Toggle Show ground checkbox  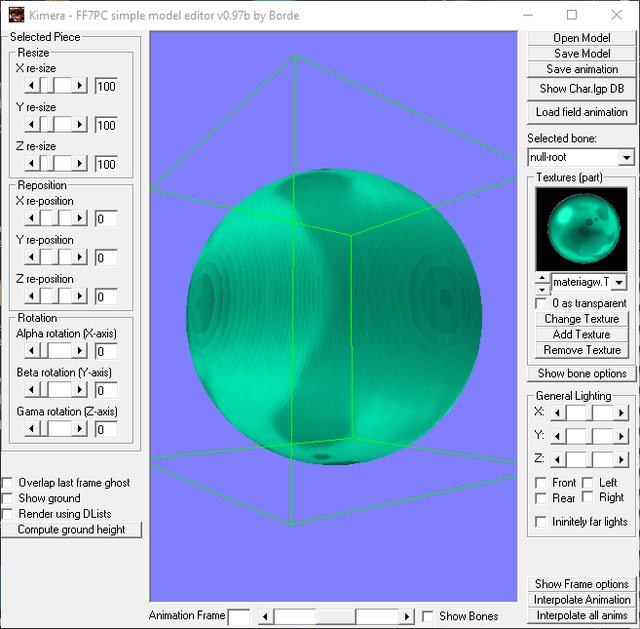pos(7,498)
